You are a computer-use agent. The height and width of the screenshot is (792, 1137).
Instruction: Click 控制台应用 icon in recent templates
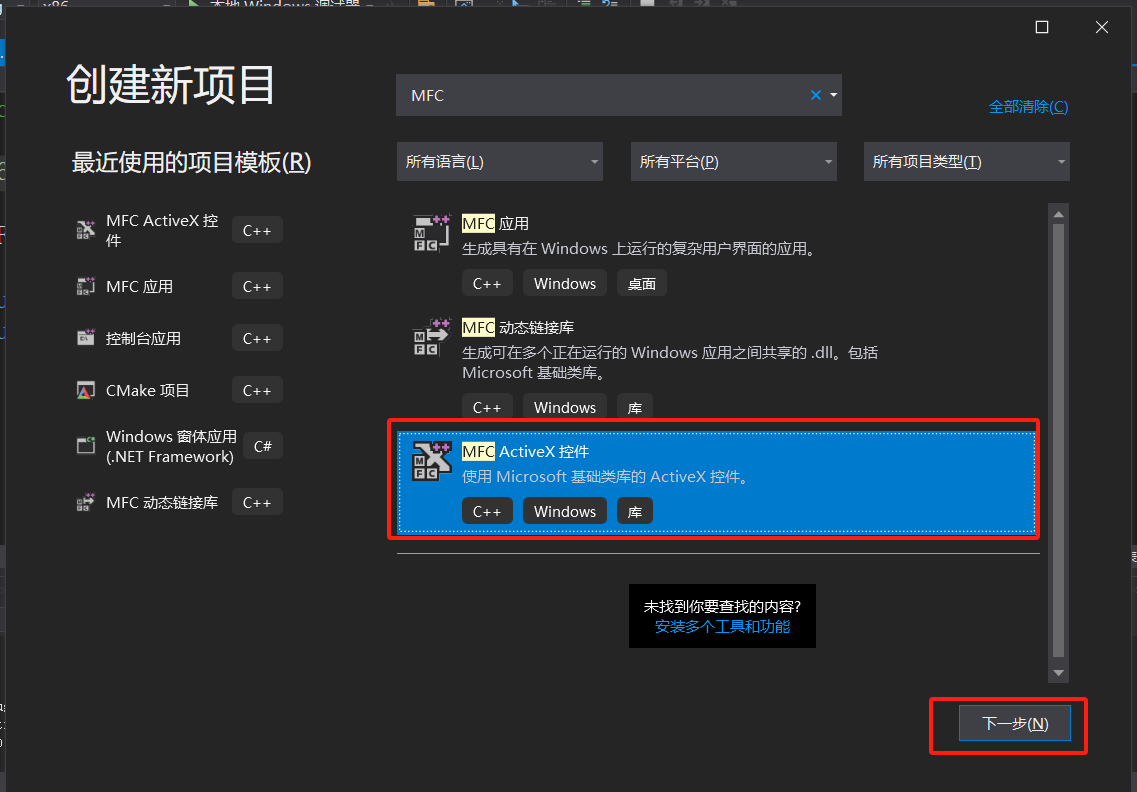(x=86, y=338)
